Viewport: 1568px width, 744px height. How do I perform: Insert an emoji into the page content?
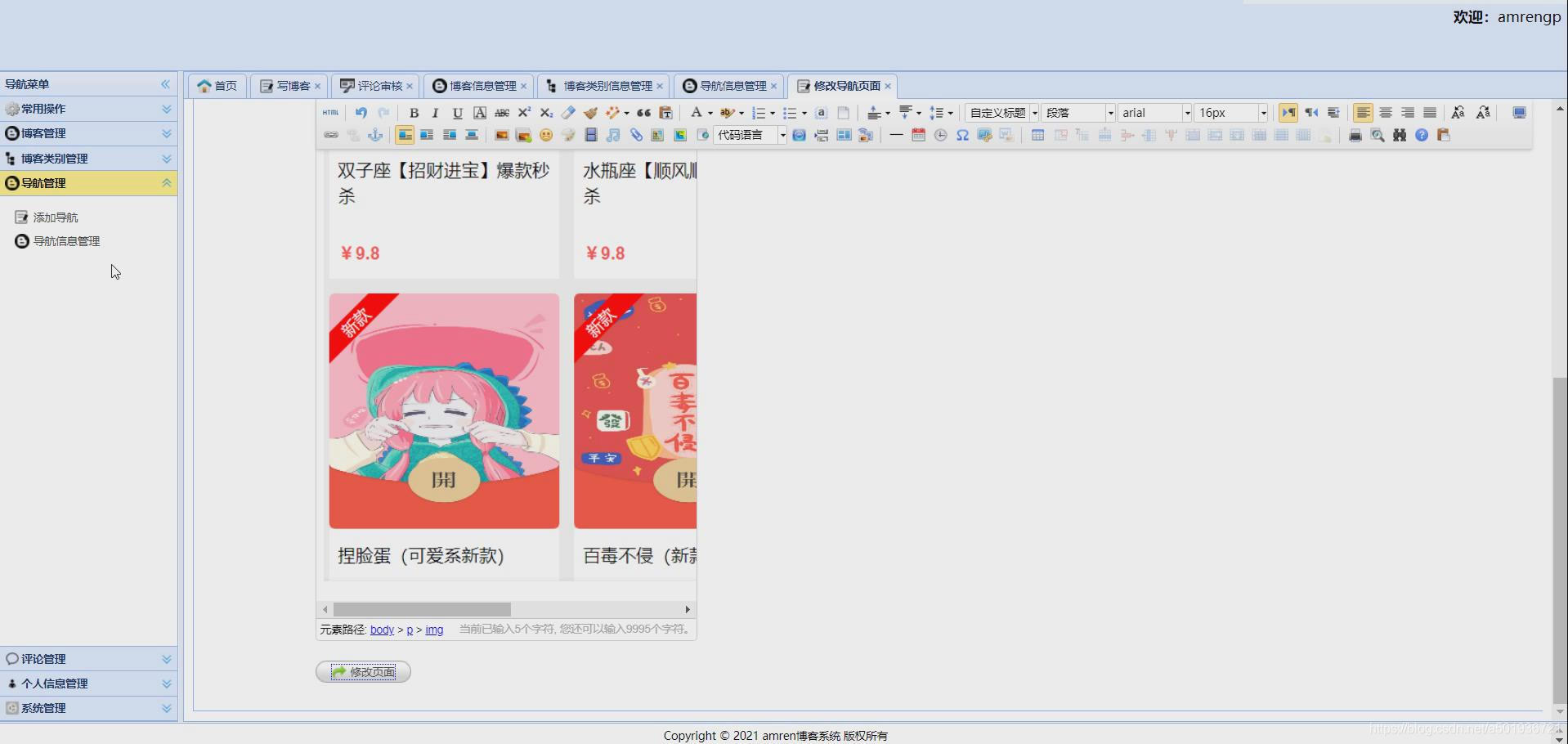click(x=546, y=136)
